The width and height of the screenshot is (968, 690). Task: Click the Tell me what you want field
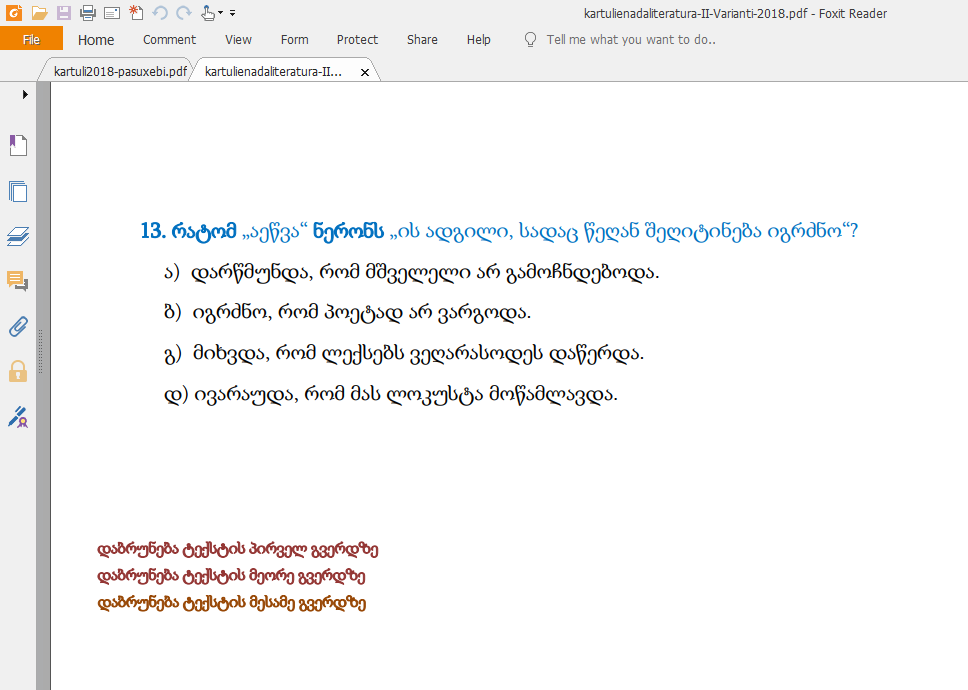click(x=631, y=39)
